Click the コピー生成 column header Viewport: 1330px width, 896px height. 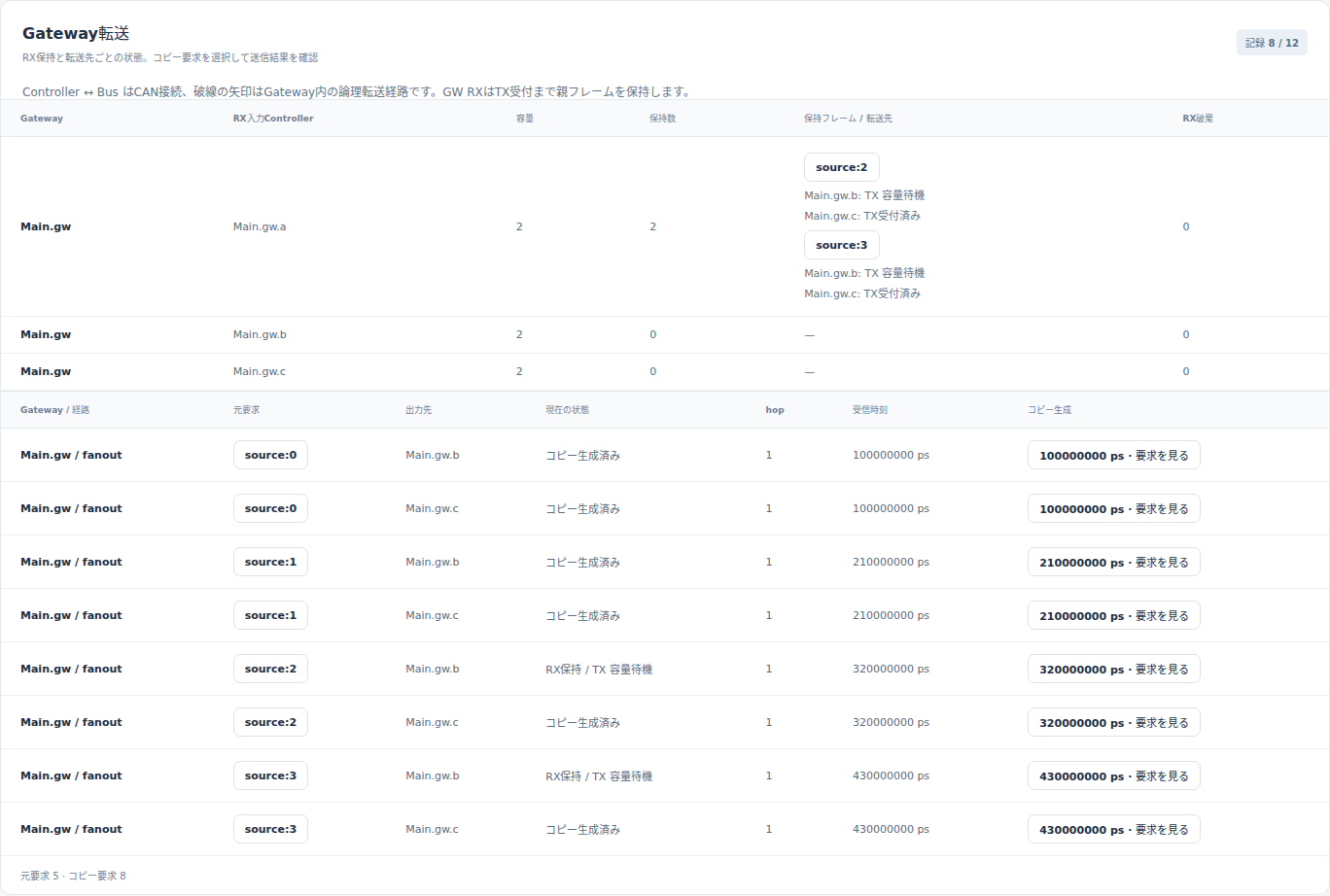pyautogui.click(x=1049, y=410)
